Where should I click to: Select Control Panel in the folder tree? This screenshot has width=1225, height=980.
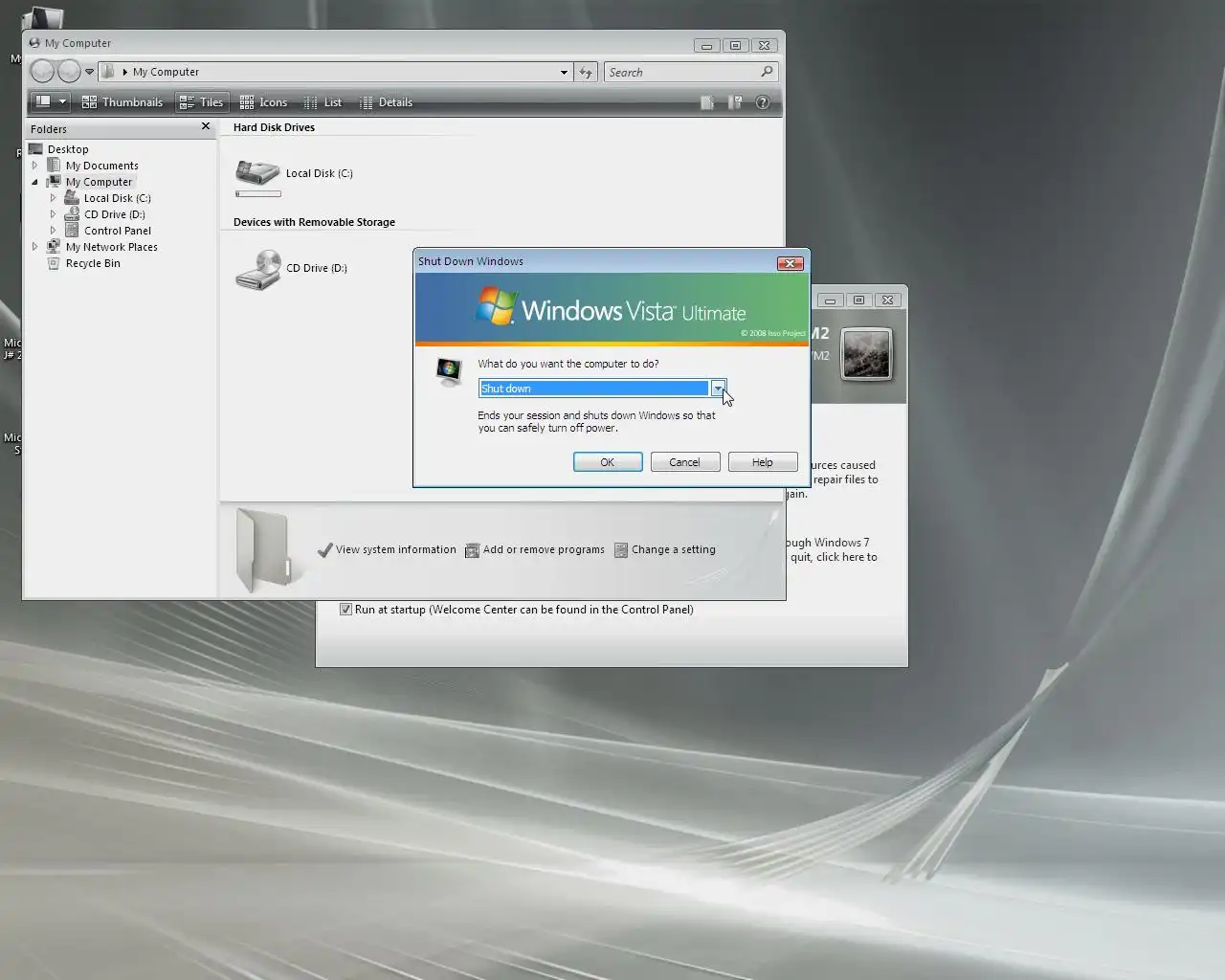point(117,231)
